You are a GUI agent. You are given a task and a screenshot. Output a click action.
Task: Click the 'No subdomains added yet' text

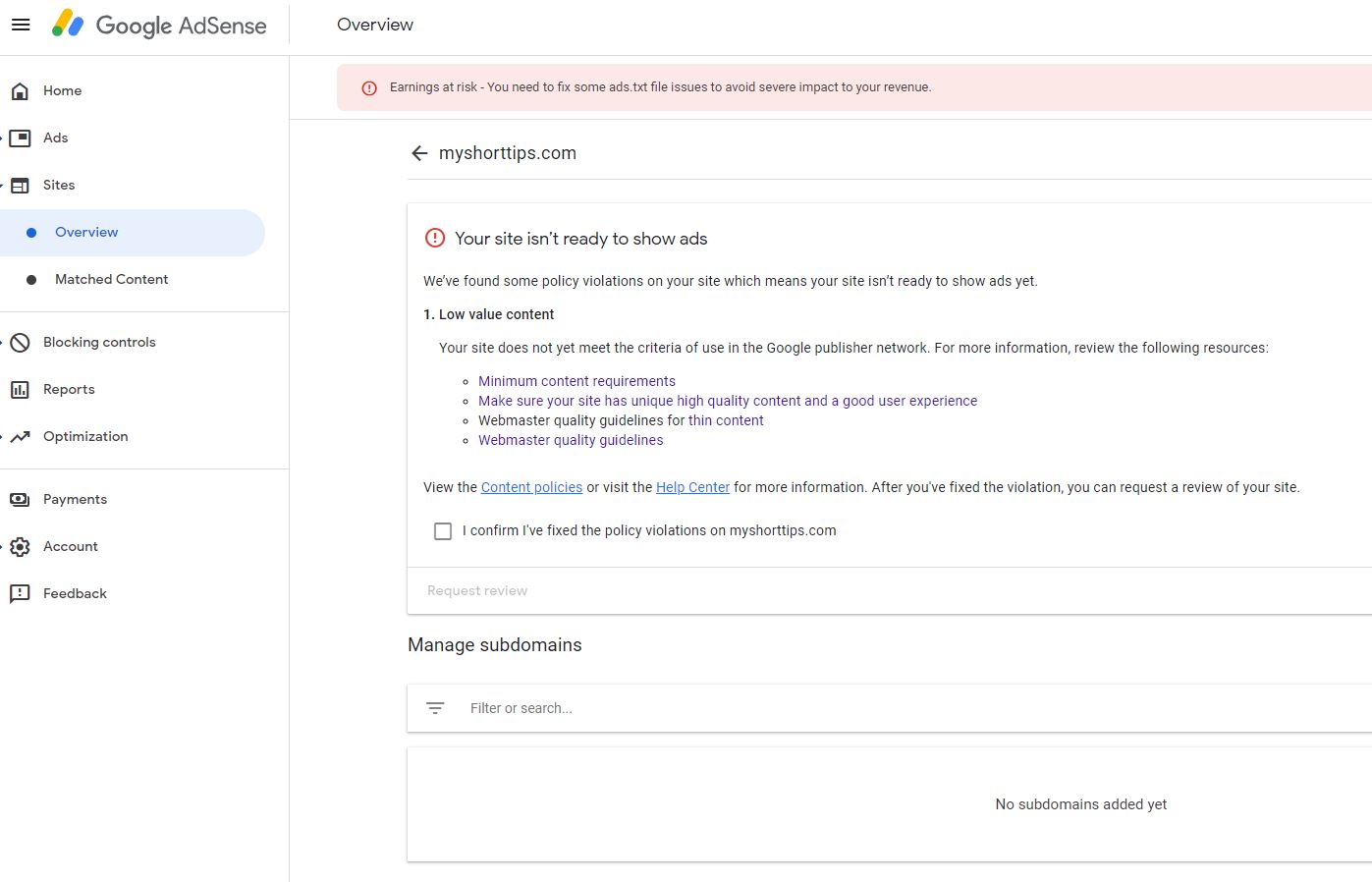[x=1080, y=804]
